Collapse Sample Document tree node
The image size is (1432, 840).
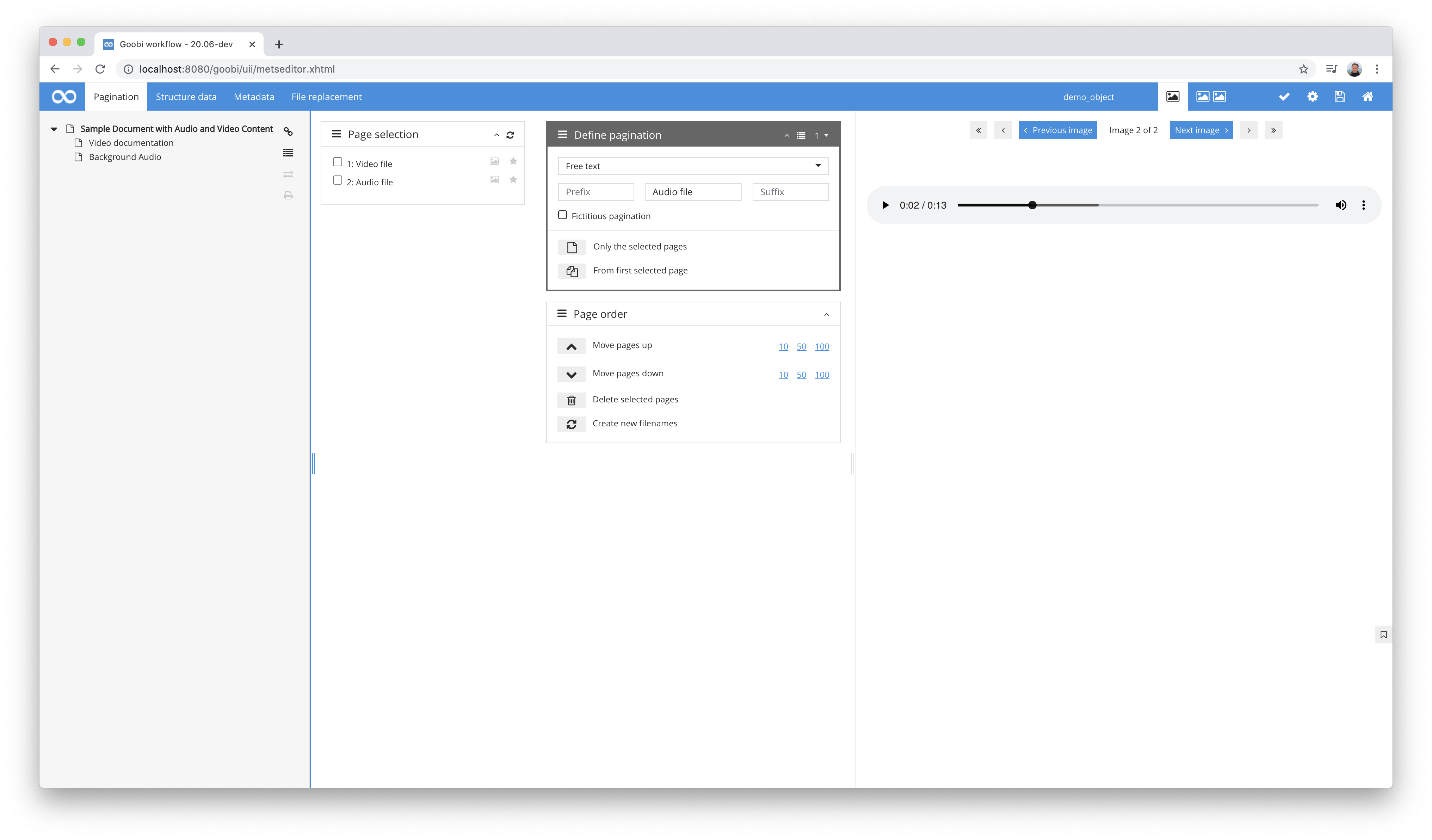click(54, 129)
